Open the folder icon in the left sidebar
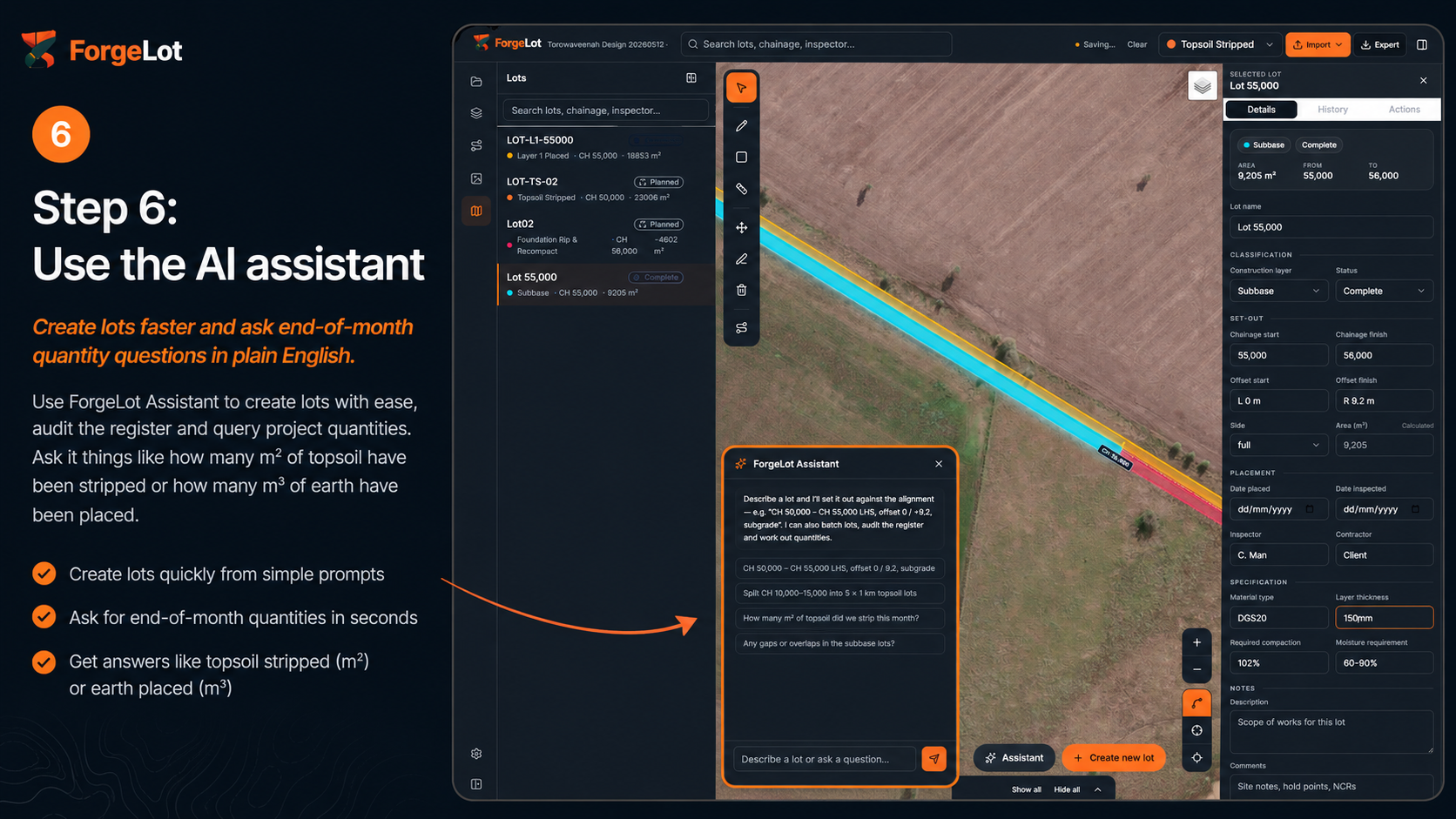Image resolution: width=1456 pixels, height=819 pixels. 476,82
